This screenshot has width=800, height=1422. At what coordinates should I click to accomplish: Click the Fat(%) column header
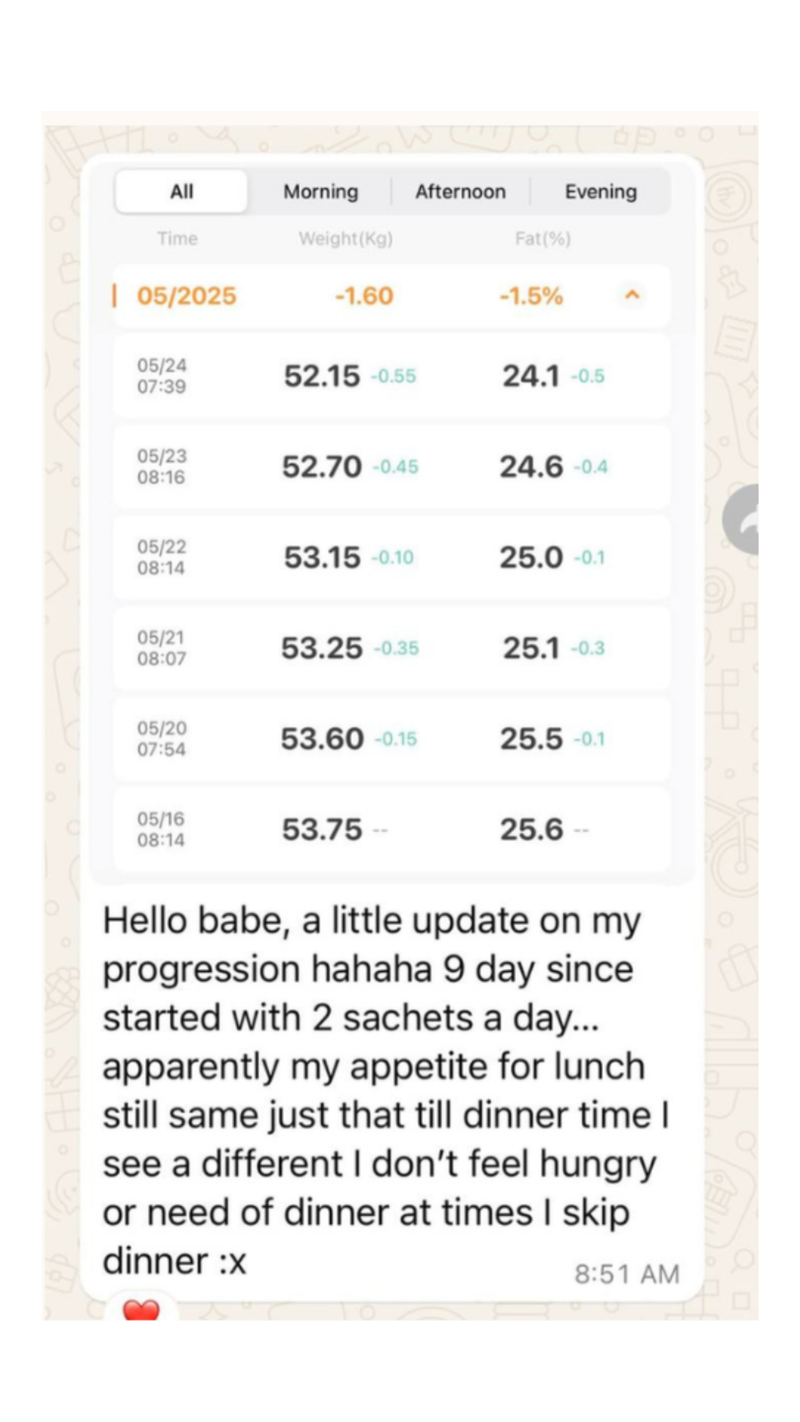click(543, 239)
